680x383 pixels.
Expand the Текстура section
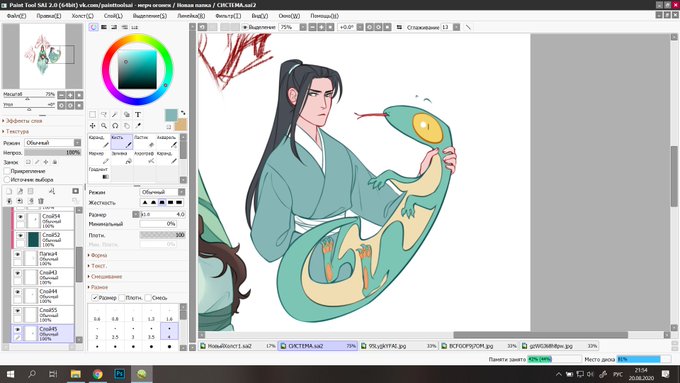pos(16,131)
